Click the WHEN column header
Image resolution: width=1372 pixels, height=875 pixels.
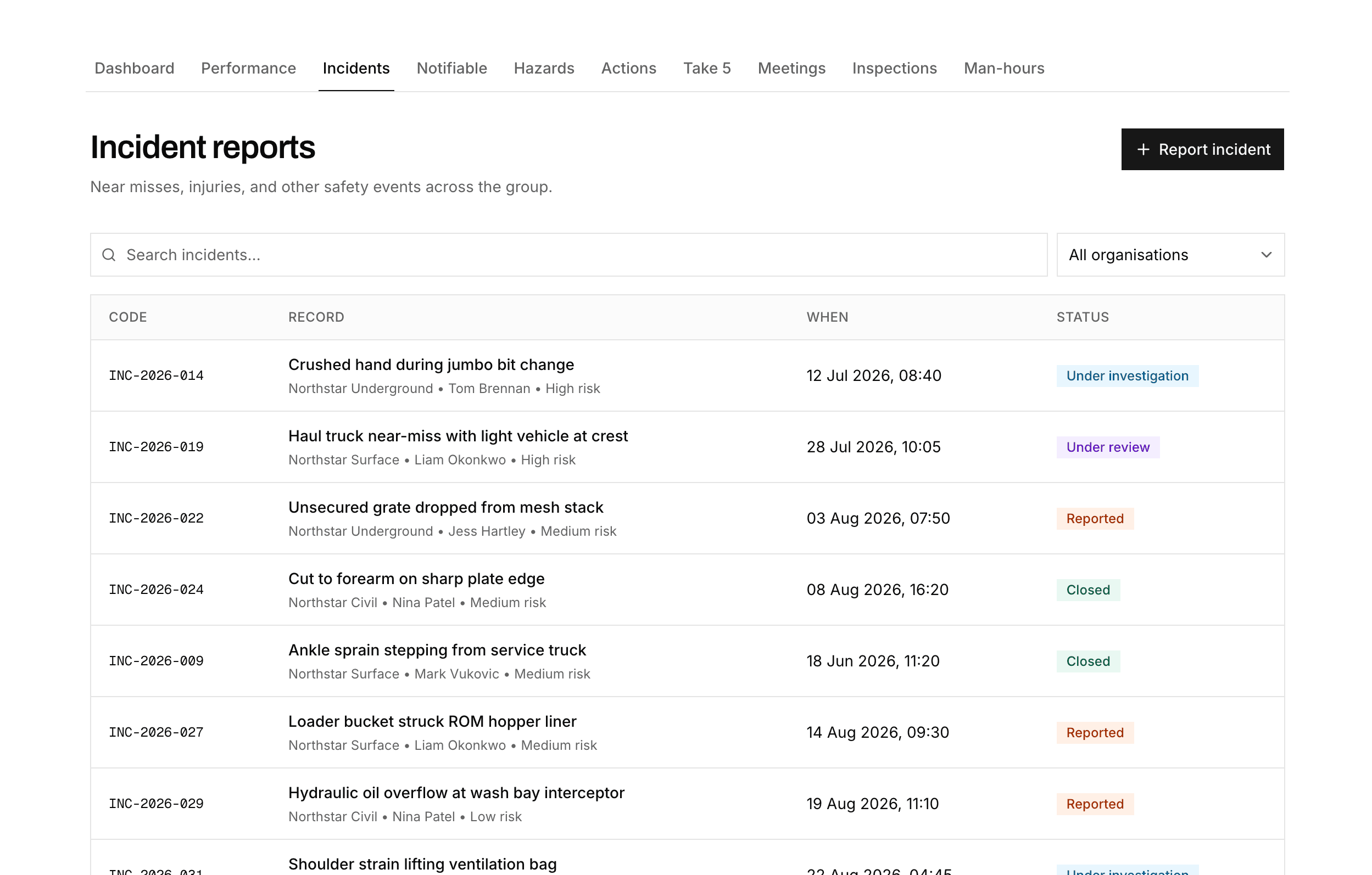827,317
